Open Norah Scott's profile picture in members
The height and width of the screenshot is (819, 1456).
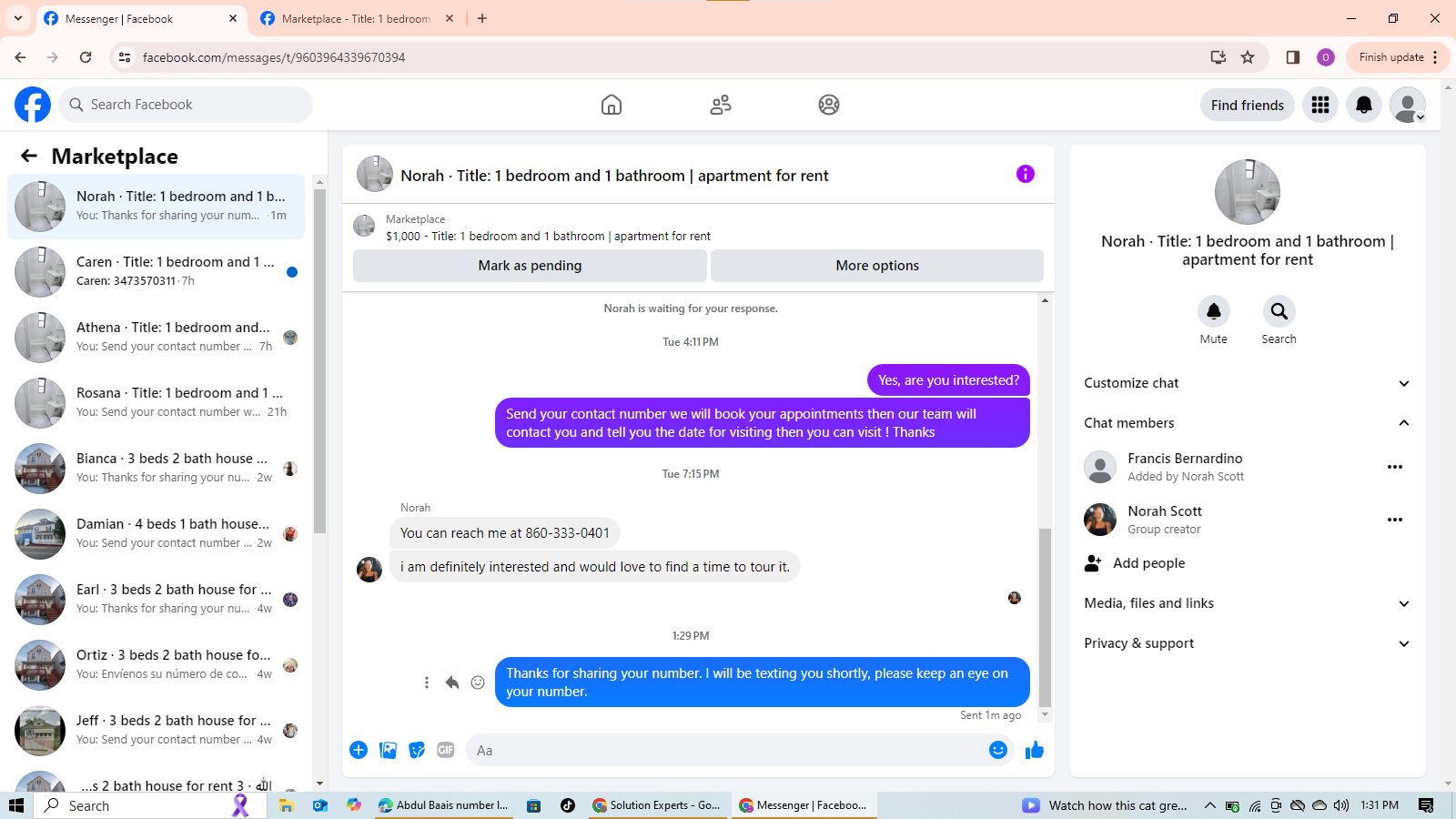pos(1100,520)
